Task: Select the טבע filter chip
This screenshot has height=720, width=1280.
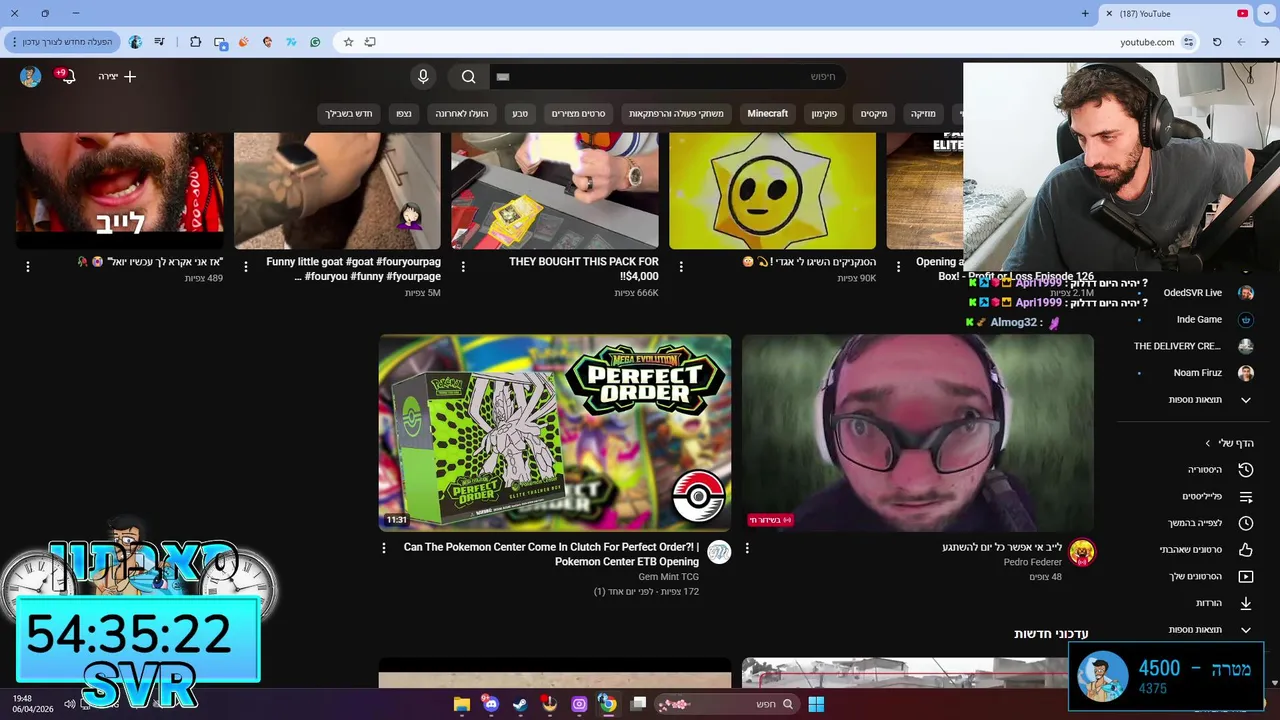Action: tap(520, 113)
